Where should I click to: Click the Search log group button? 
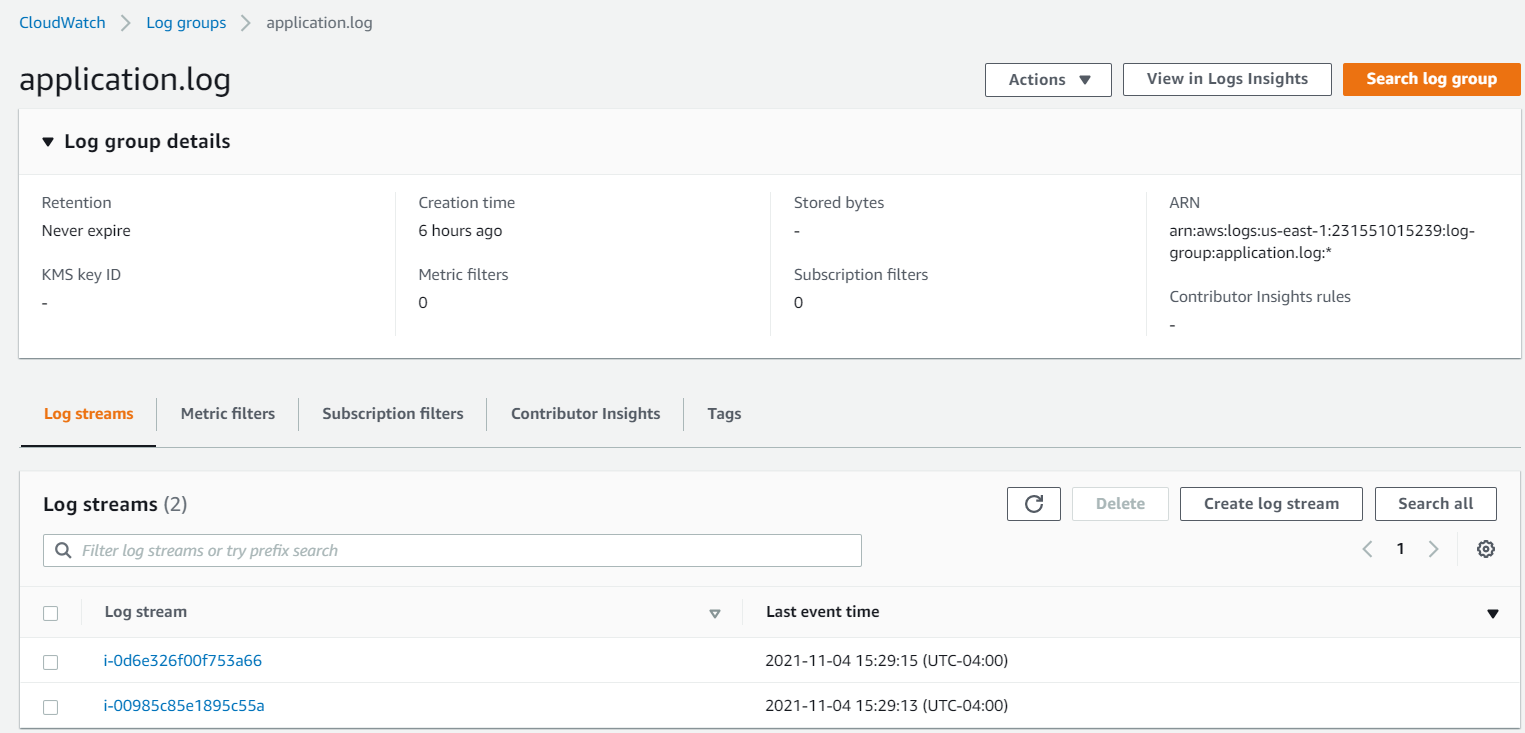[1431, 79]
